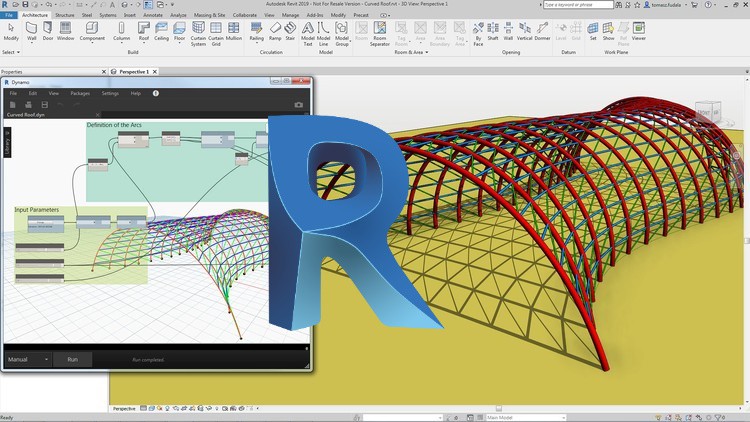Select the Floor tool
Screen dimensions: 750x422
(x=179, y=31)
